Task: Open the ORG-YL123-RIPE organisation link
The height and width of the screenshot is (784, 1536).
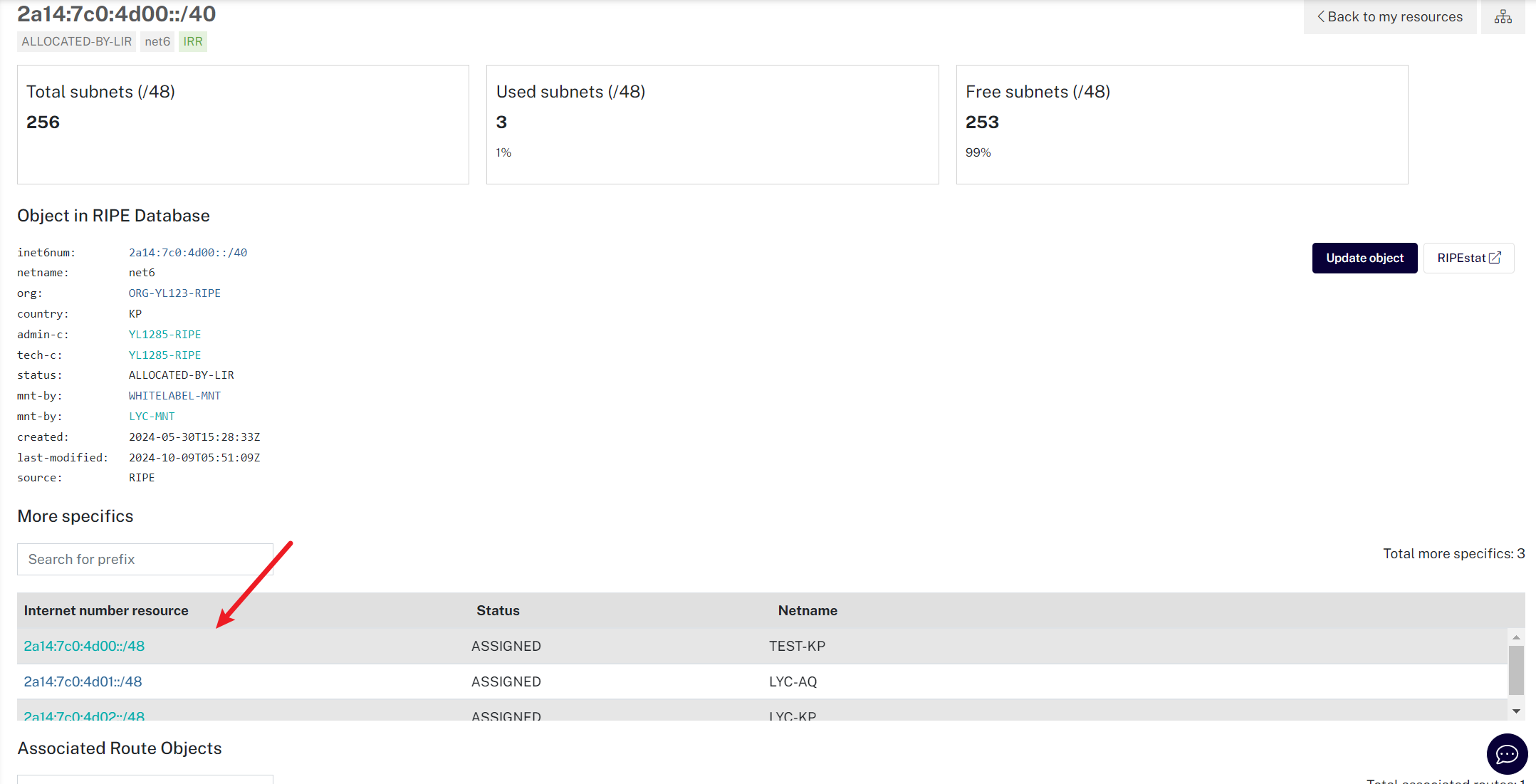Action: [x=174, y=293]
